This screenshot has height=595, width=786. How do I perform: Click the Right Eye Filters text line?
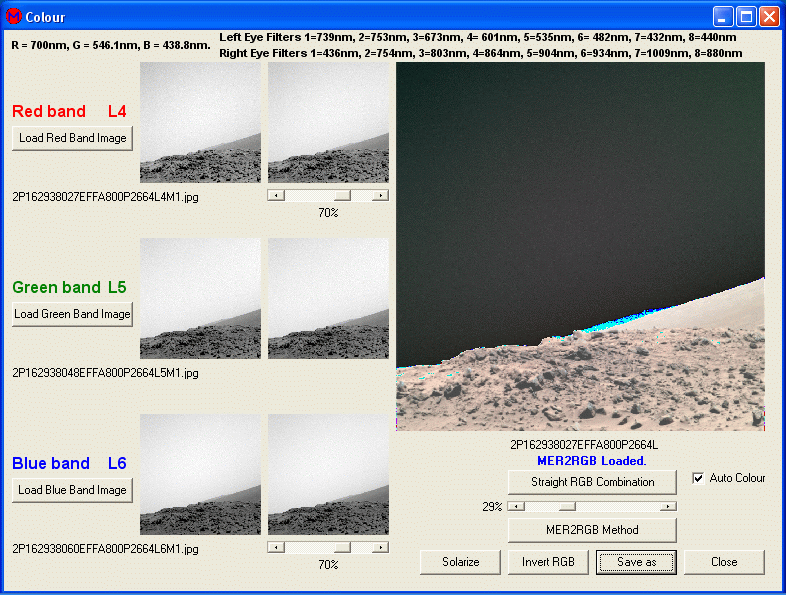[481, 53]
